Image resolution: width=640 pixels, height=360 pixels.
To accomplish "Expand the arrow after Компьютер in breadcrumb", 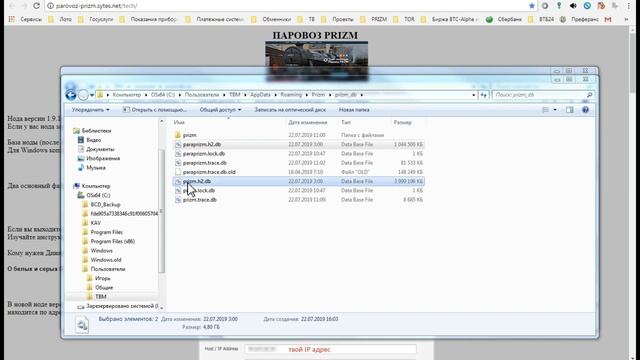I will 146,95.
